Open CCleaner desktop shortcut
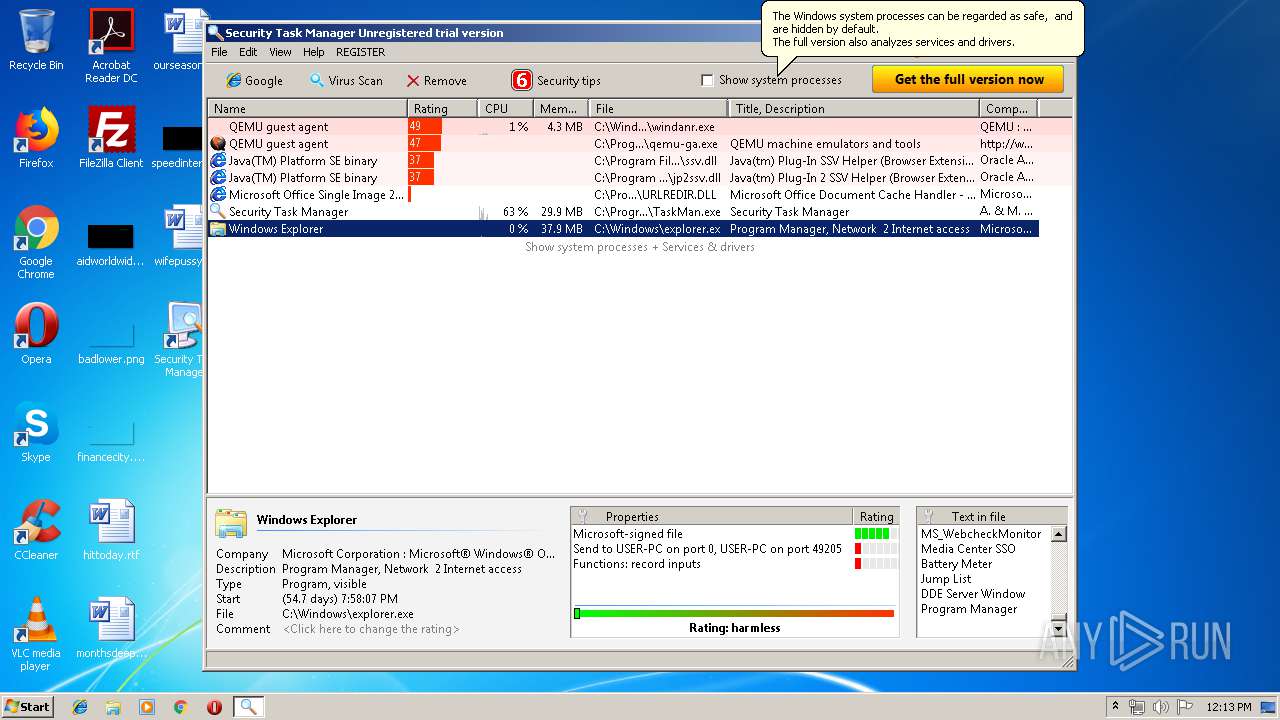The height and width of the screenshot is (720, 1280). (36, 530)
